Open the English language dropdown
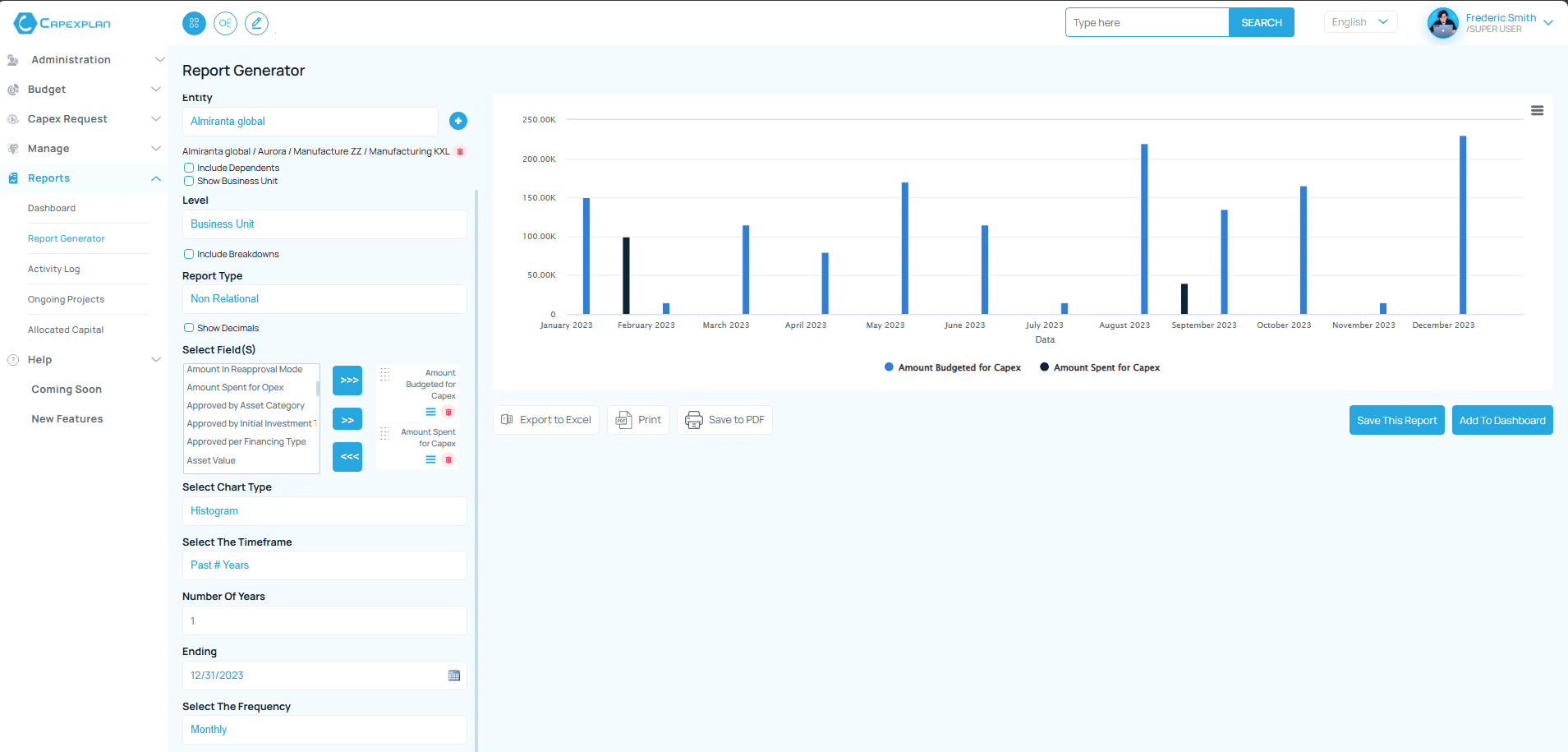1568x752 pixels. 1359,22
